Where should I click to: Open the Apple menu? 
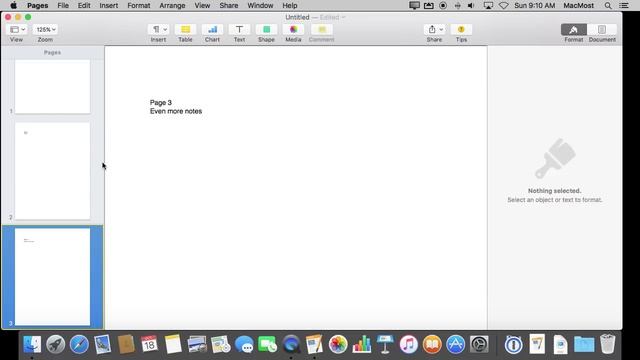click(x=13, y=5)
